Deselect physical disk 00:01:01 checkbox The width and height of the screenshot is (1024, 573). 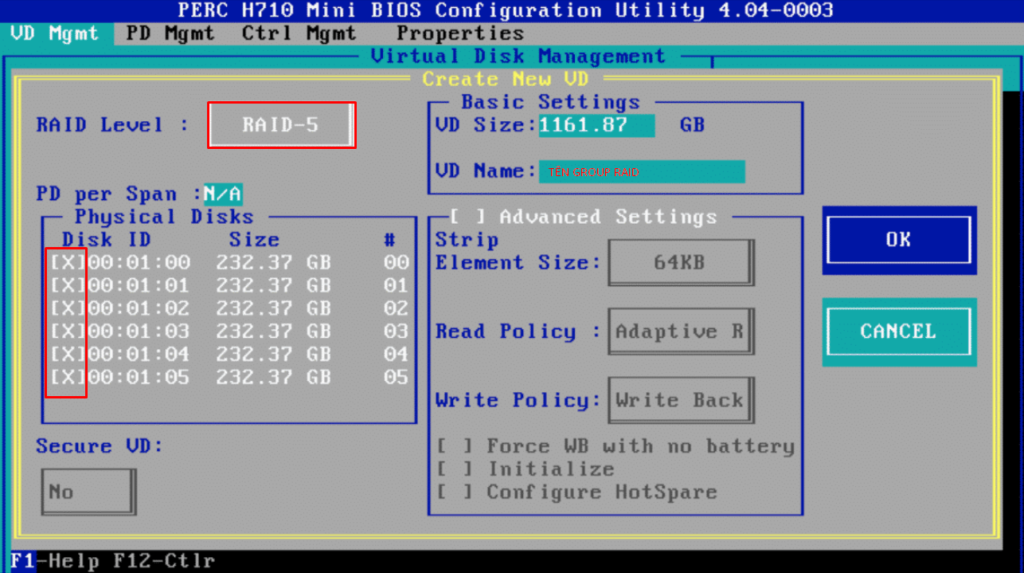67,286
